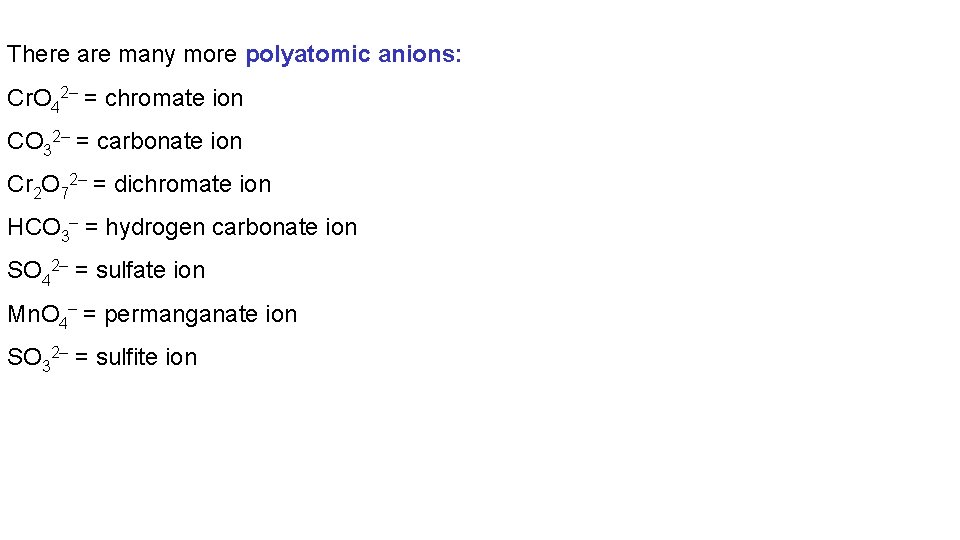Click the equals sign before 'dichromate'
Image resolution: width=960 pixels, height=540 pixels.
[100, 184]
